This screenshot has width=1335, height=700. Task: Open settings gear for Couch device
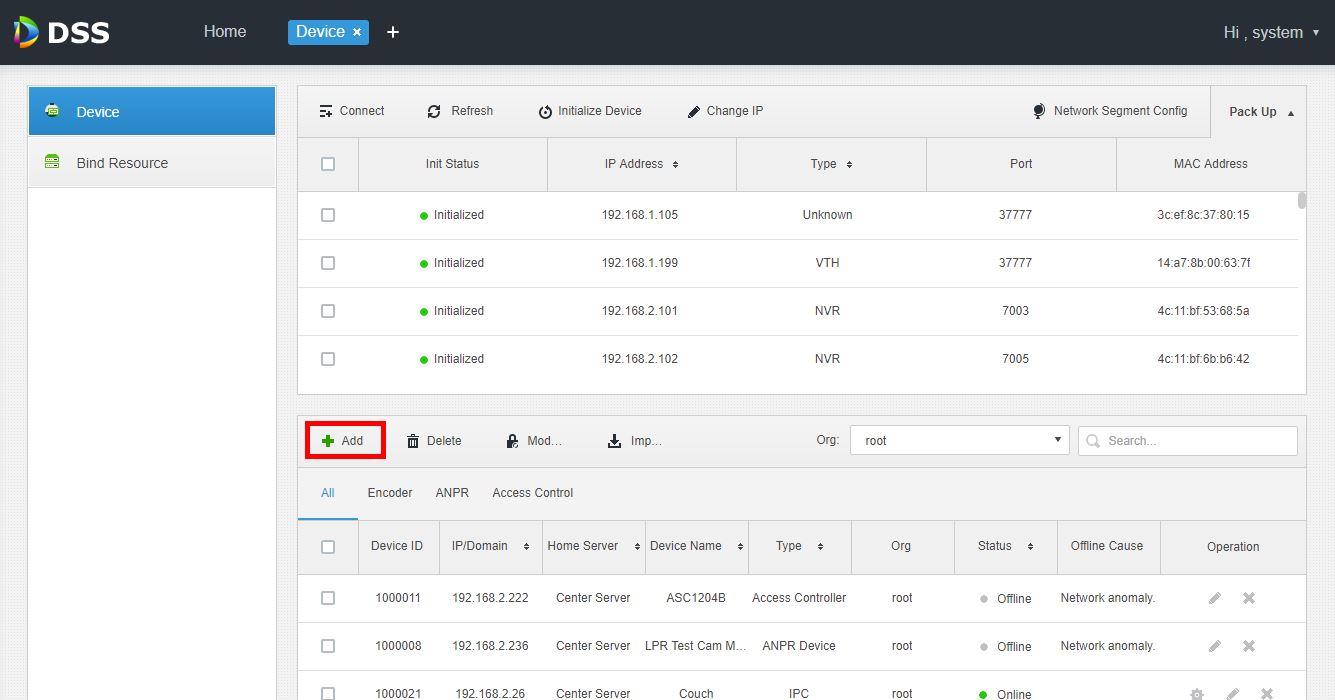[1197, 694]
